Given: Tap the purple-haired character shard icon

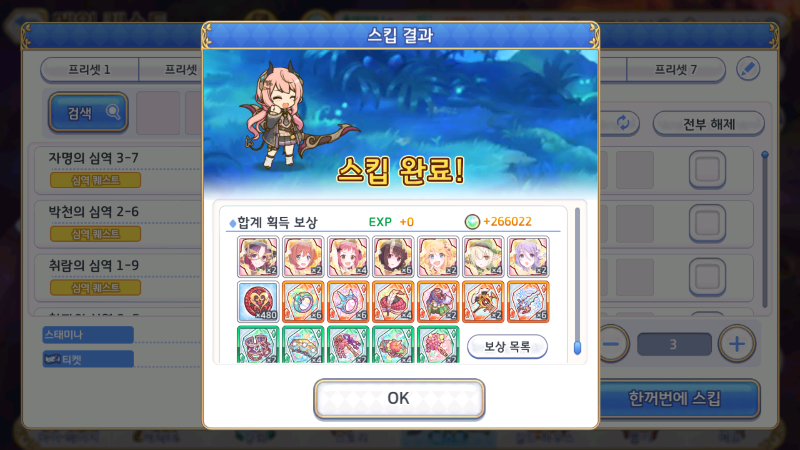Looking at the screenshot, I should [528, 256].
